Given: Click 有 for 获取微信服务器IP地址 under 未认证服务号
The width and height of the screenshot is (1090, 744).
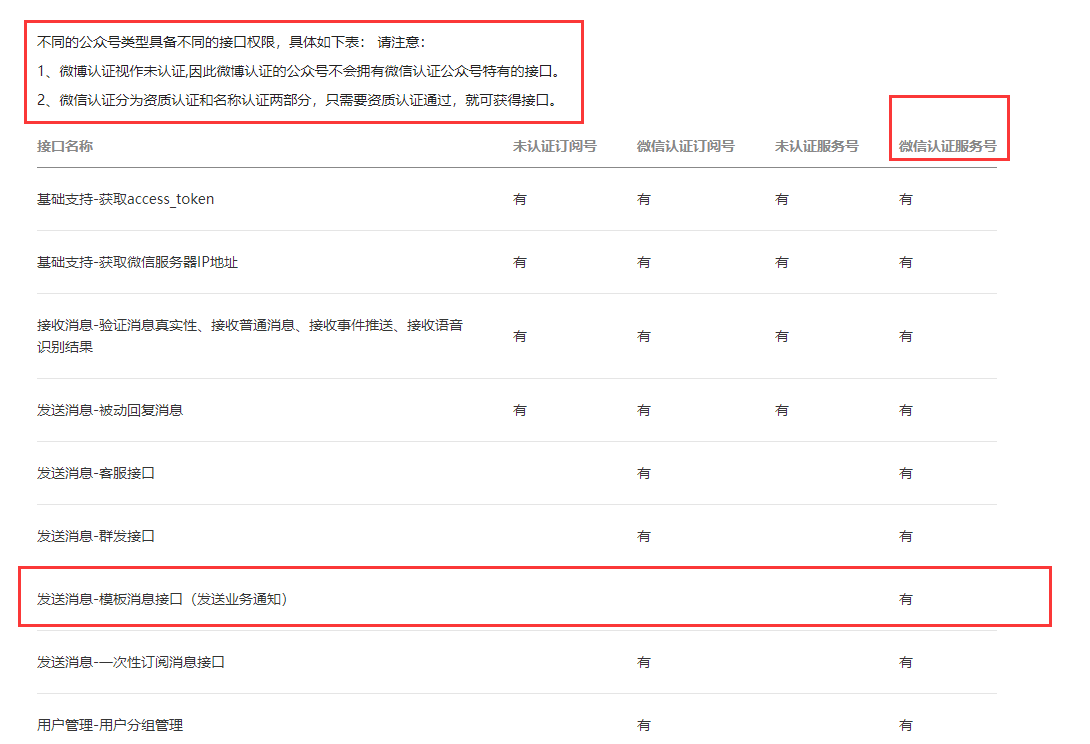Looking at the screenshot, I should [x=781, y=262].
